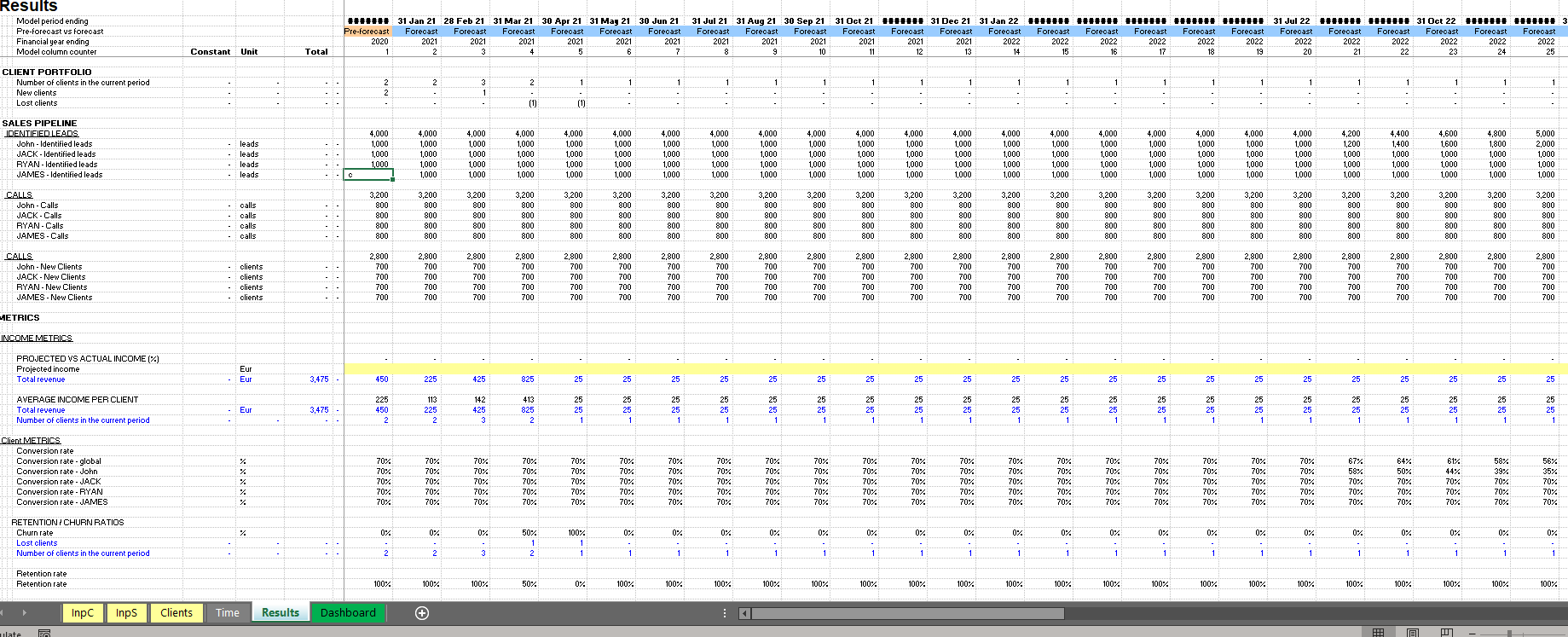Viewport: 1568px width, 637px height.
Task: Go to the next sheet tabs with the right arrow
Action: 25,613
